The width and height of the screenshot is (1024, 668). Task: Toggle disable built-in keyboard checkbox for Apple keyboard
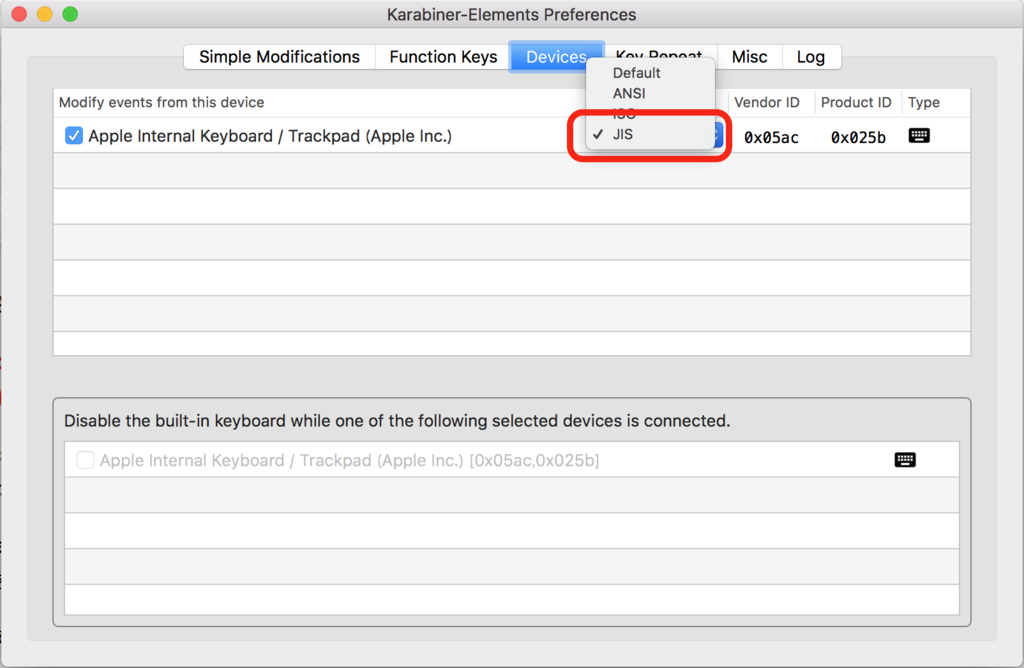tap(85, 460)
